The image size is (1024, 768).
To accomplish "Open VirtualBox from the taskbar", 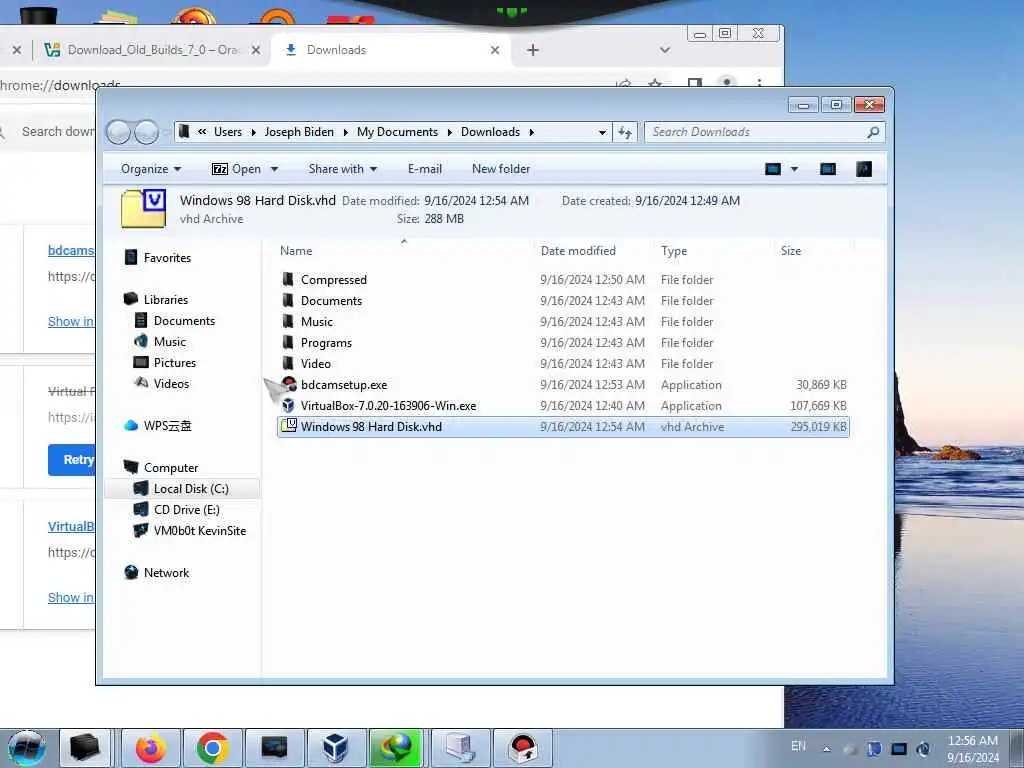I will pos(336,748).
